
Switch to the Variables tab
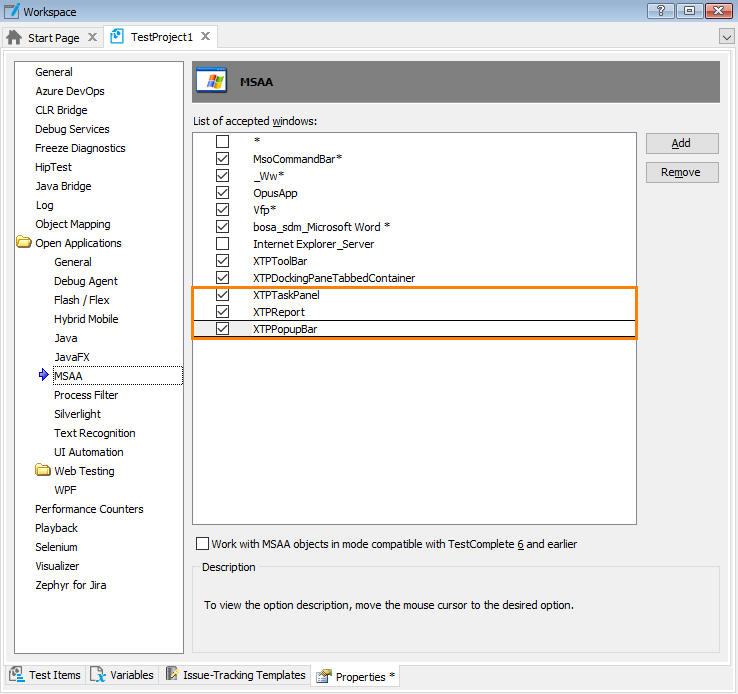point(131,675)
